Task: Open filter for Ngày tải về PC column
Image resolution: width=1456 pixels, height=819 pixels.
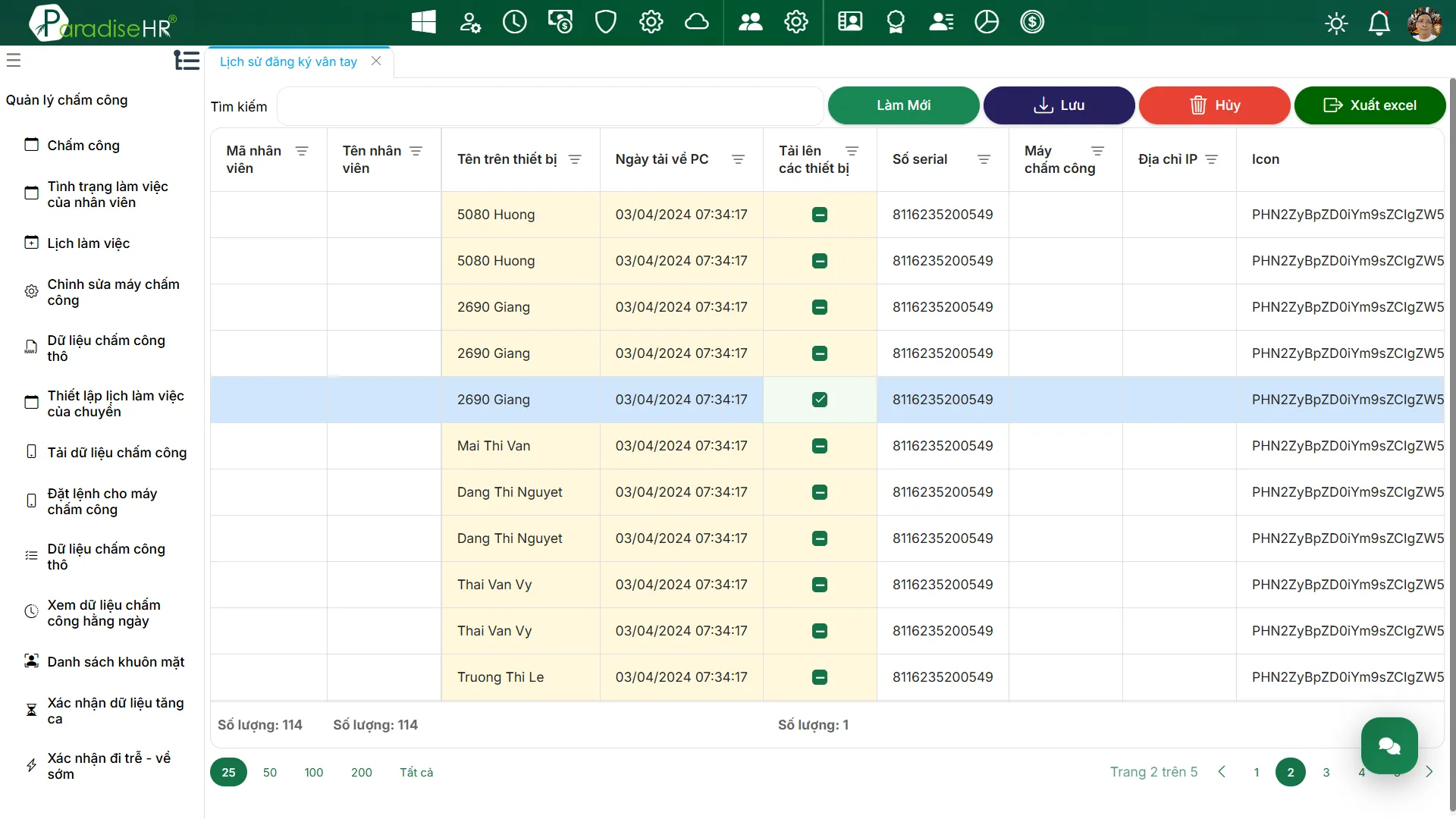Action: coord(738,159)
